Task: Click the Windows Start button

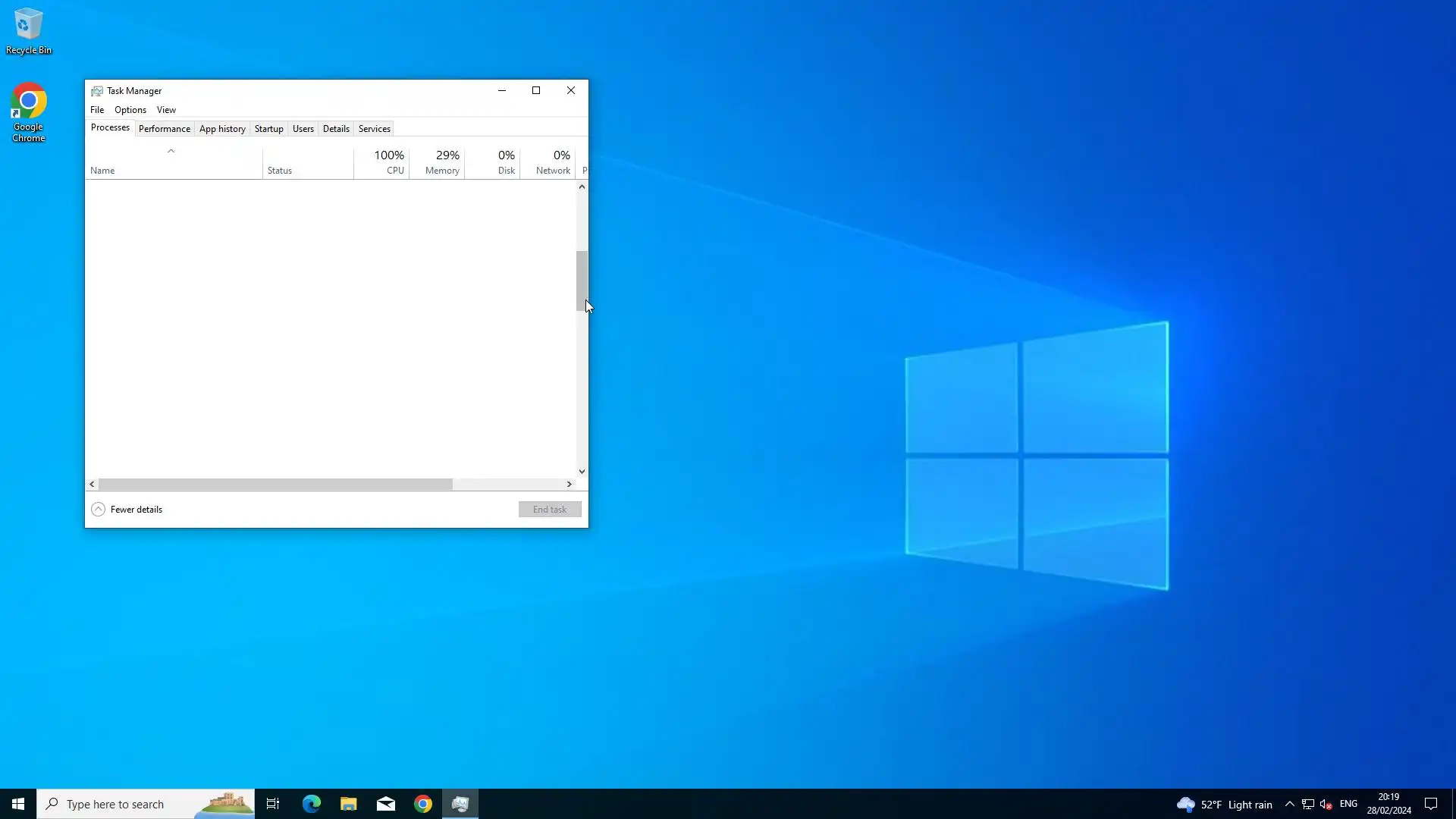Action: (18, 804)
